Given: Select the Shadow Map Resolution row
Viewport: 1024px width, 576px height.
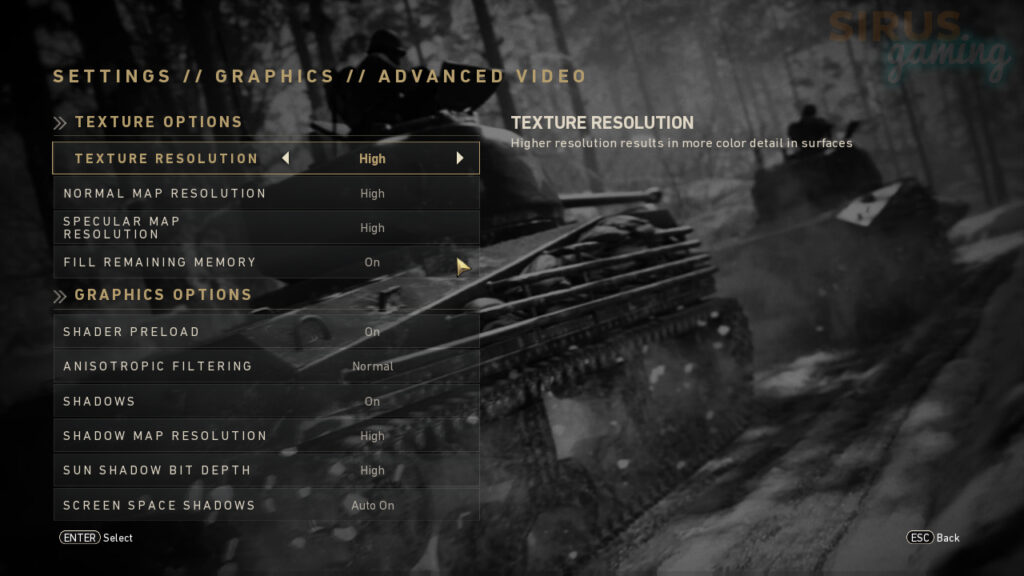Looking at the screenshot, I should (x=266, y=436).
